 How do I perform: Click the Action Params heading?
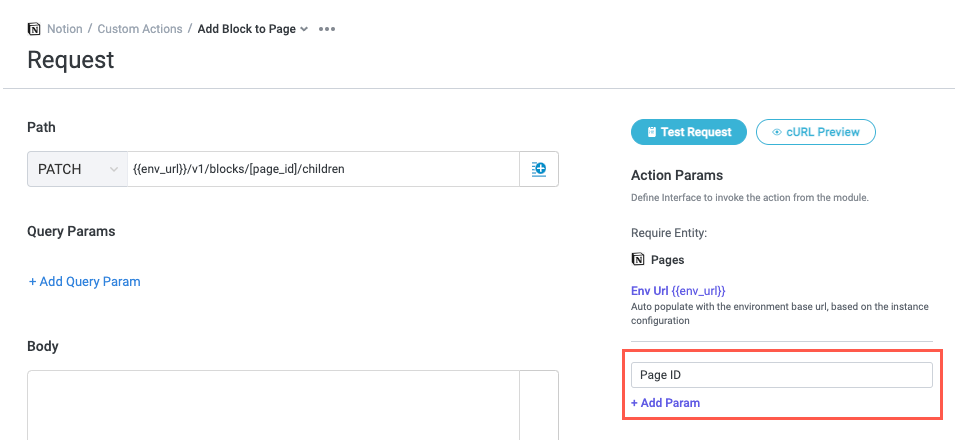point(677,176)
